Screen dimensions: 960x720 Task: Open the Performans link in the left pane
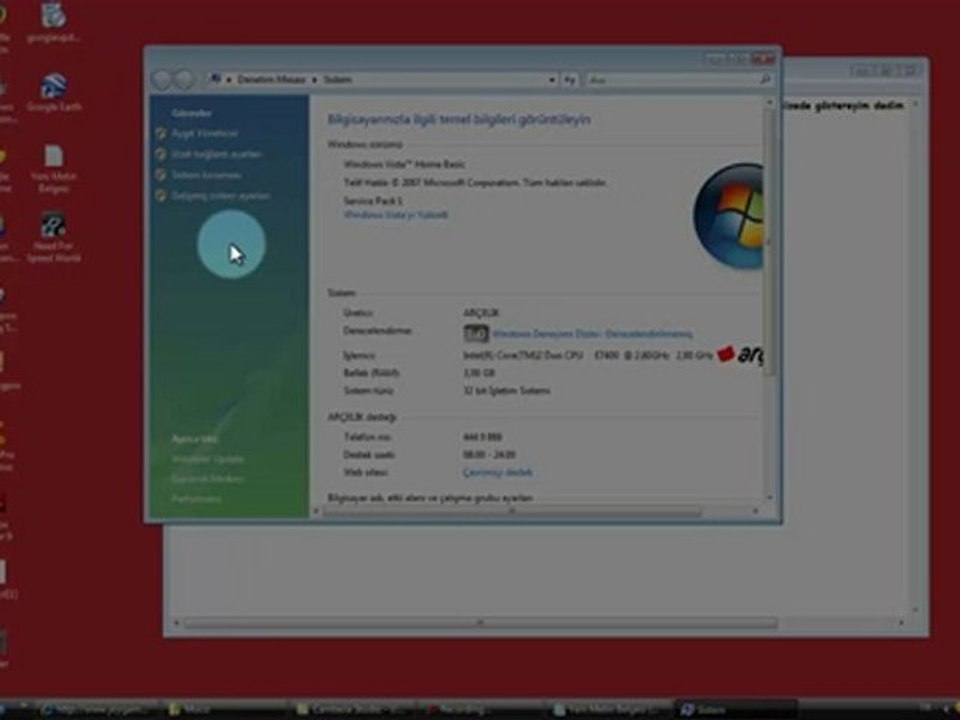196,499
